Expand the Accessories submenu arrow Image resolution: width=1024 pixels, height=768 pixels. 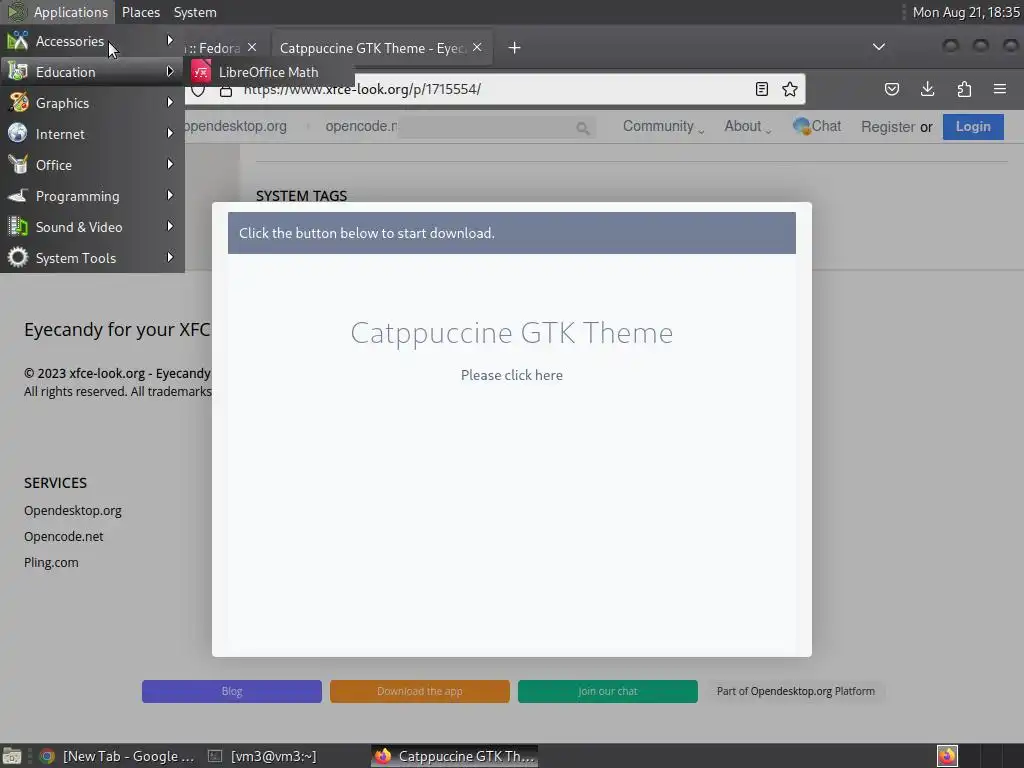[x=170, y=40]
